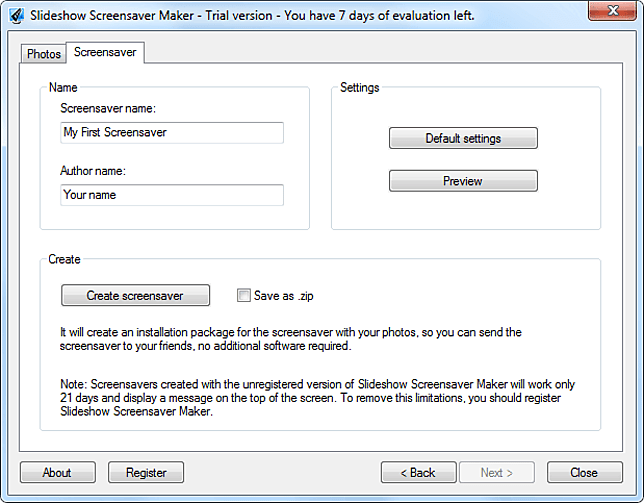Click the Settings group heading
Screen dimensions: 644x503
point(359,87)
